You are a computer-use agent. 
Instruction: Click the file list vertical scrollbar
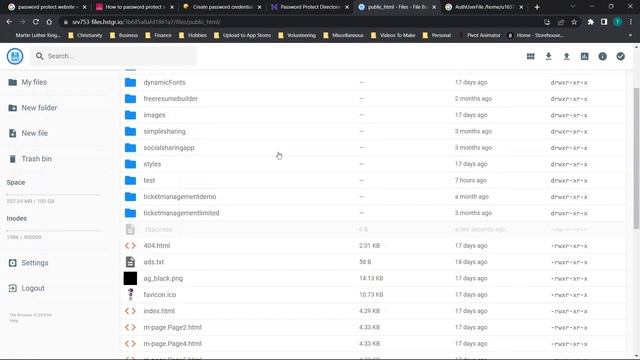[x=636, y=158]
